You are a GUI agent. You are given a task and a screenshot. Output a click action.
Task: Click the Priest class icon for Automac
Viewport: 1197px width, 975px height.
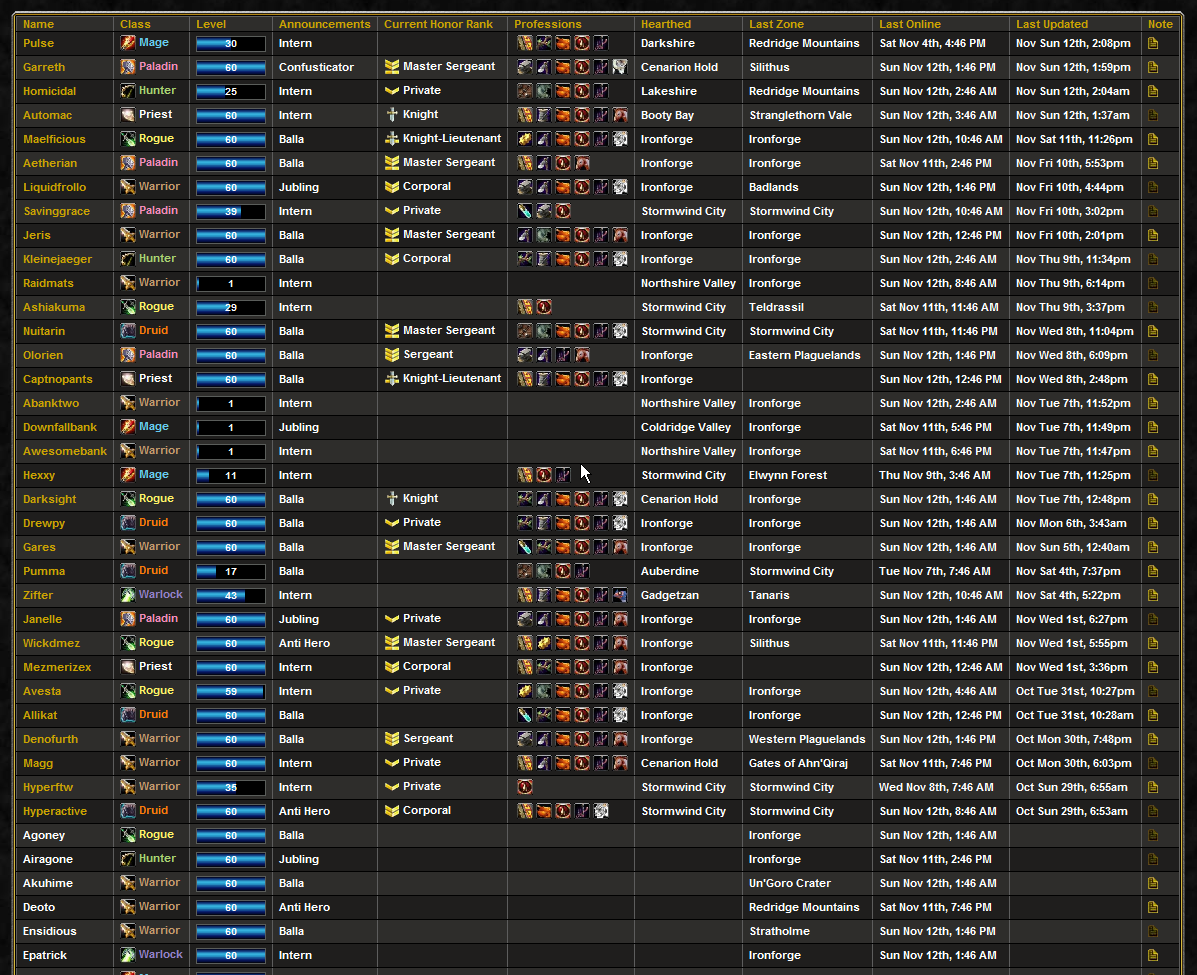pyautogui.click(x=127, y=115)
